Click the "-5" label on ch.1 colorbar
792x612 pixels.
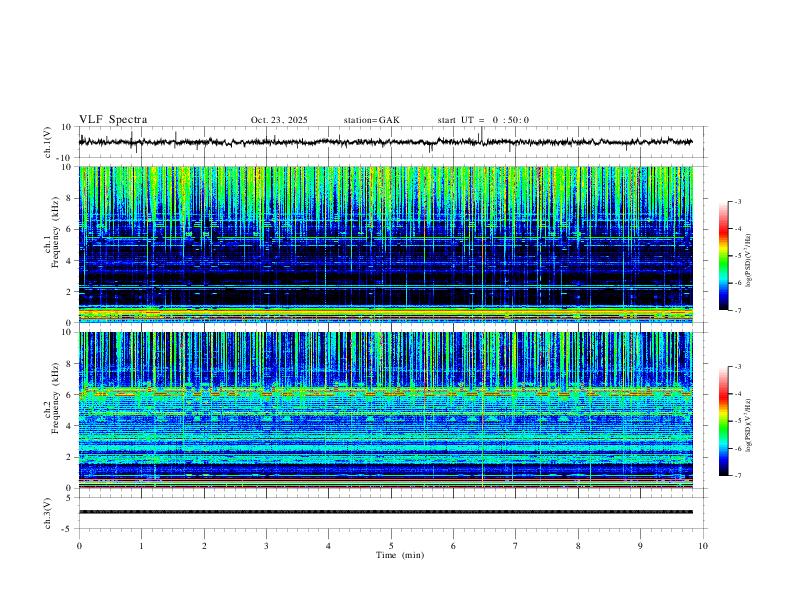coord(737,256)
